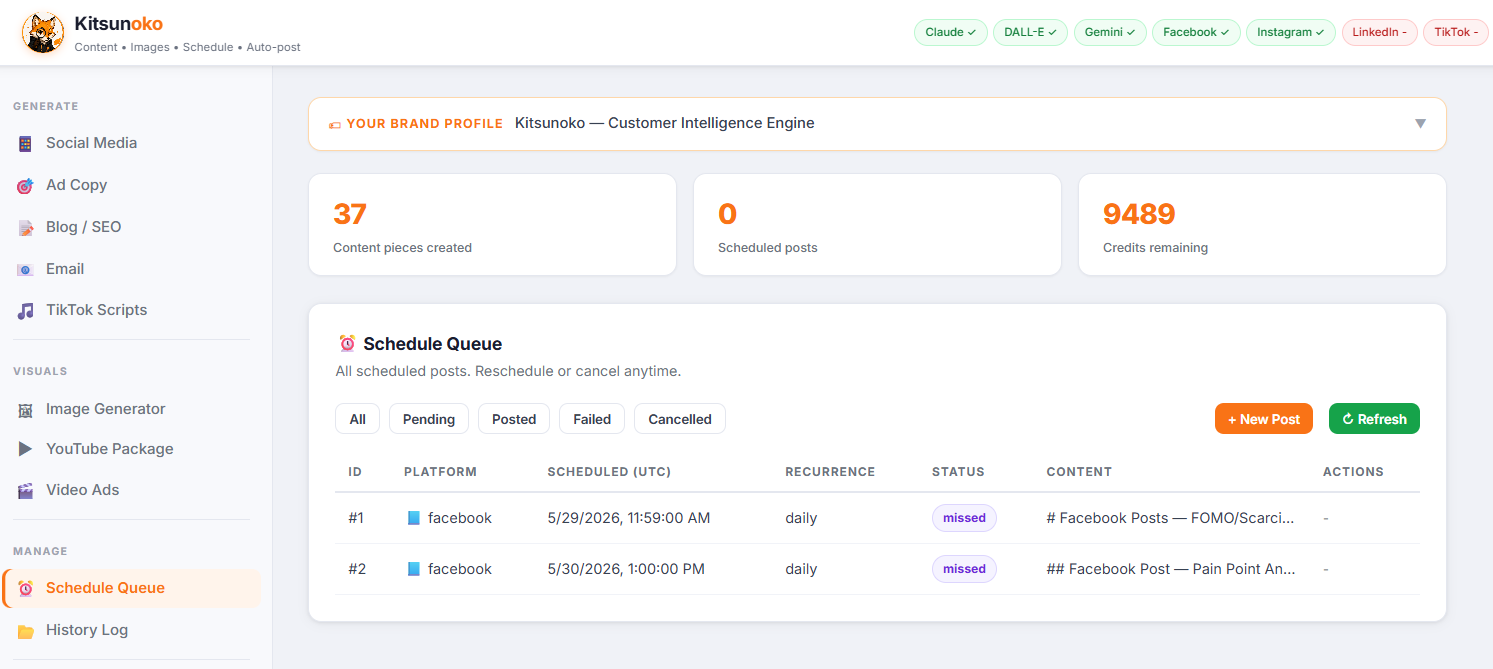The image size is (1493, 669).
Task: Click the Schedule Queue alarm clock sidebar icon
Action: (x=26, y=589)
